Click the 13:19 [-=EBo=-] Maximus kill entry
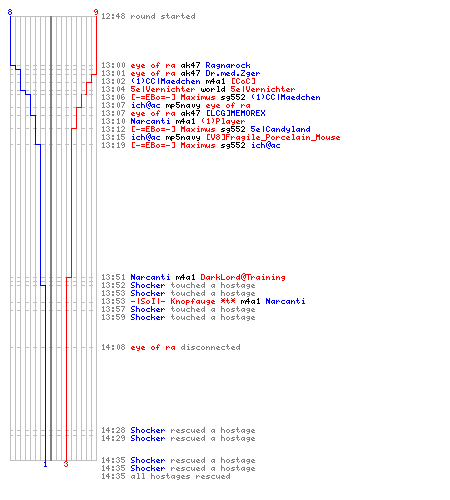The image size is (450, 500). pos(191,145)
